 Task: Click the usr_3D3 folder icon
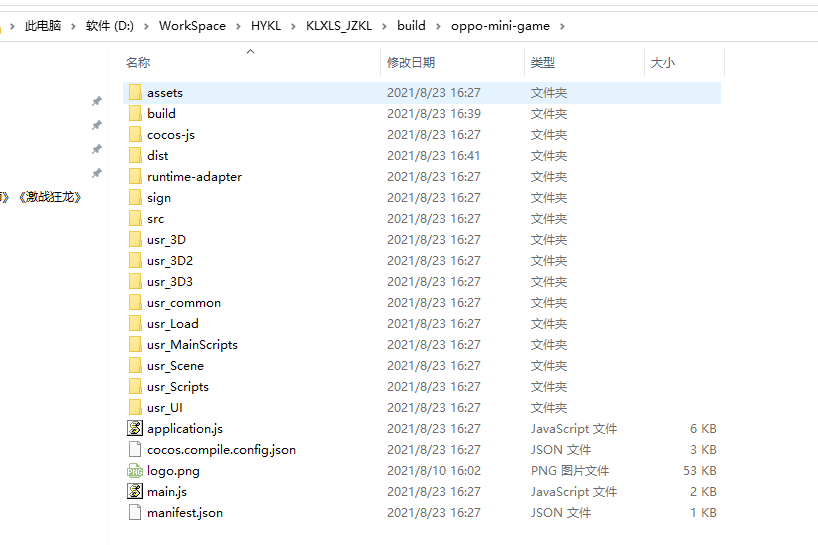tap(135, 282)
